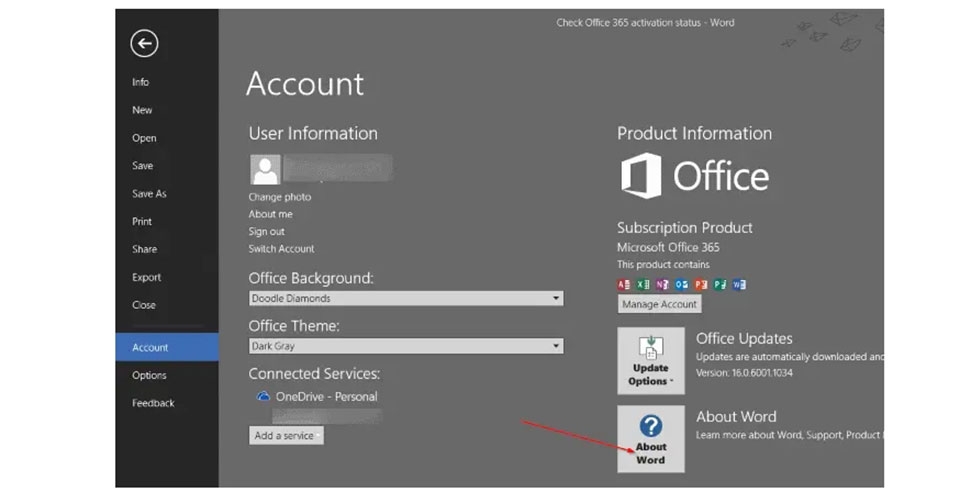Click the Excel app icon
The image size is (960, 492).
[643, 285]
